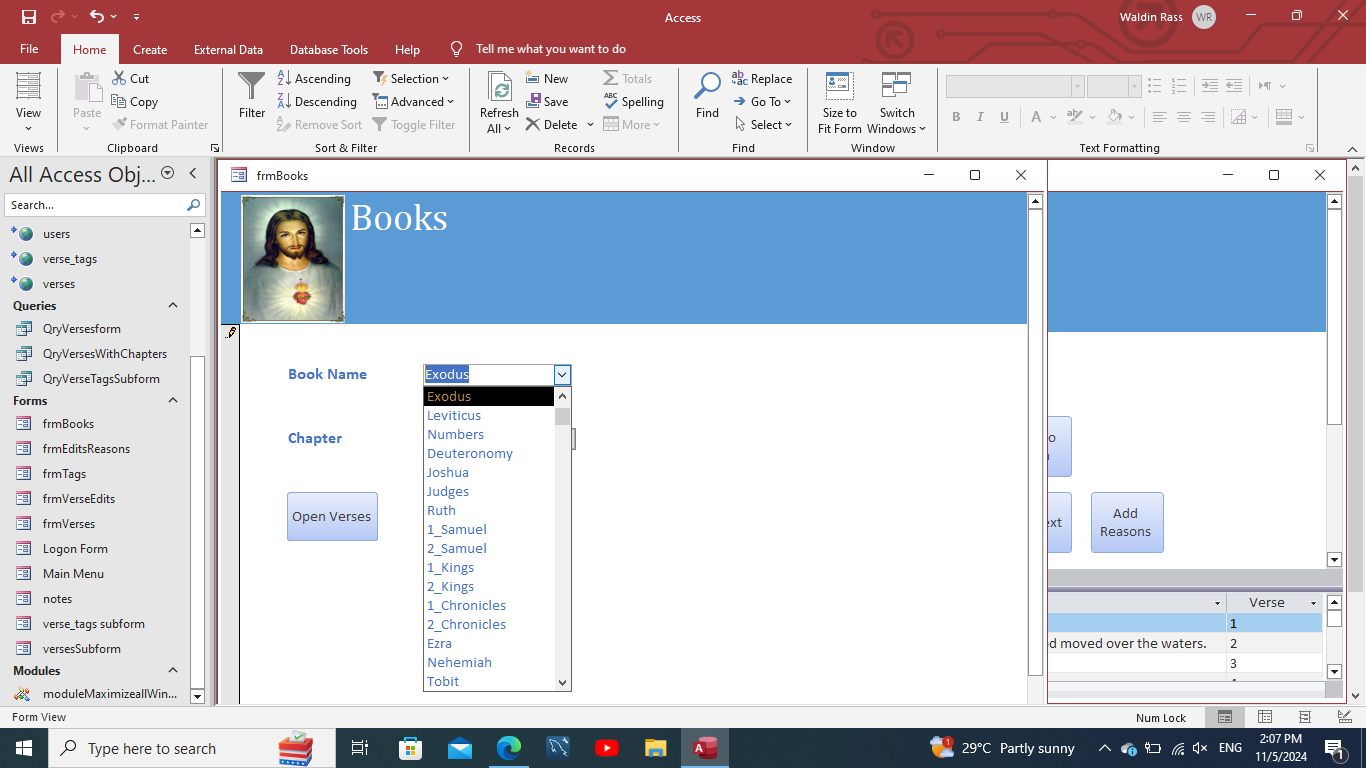This screenshot has height=768, width=1366.
Task: Click the Add Reasons button
Action: [1126, 522]
